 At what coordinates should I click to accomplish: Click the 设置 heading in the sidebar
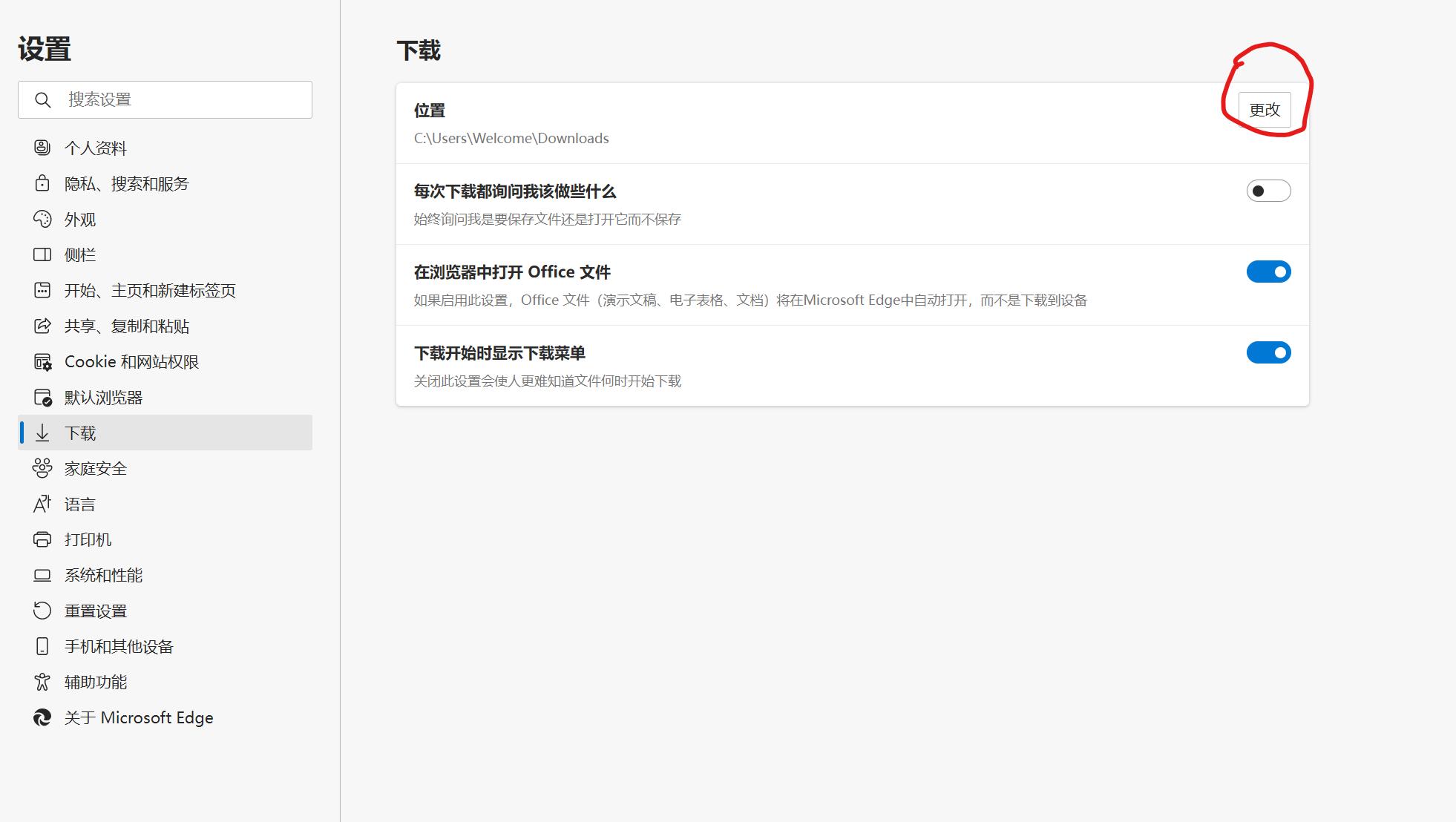coord(45,49)
